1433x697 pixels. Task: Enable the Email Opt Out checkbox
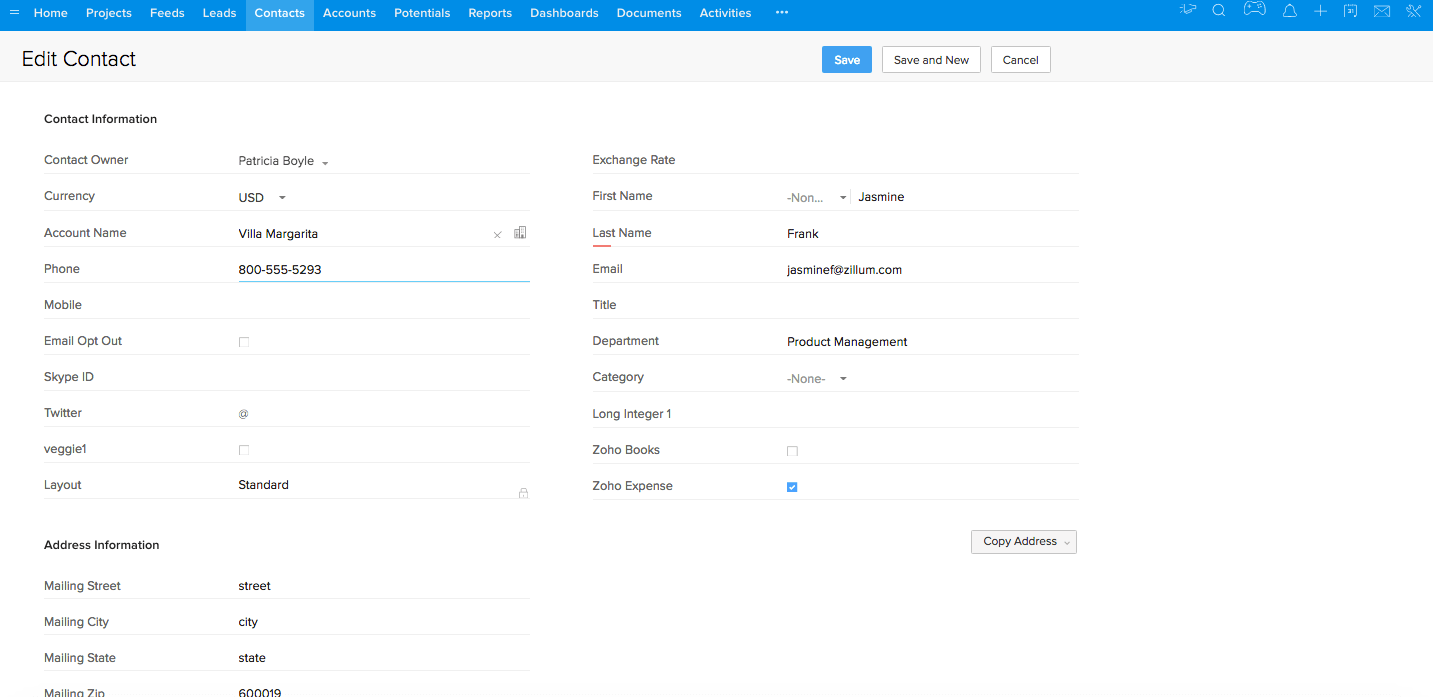[244, 341]
